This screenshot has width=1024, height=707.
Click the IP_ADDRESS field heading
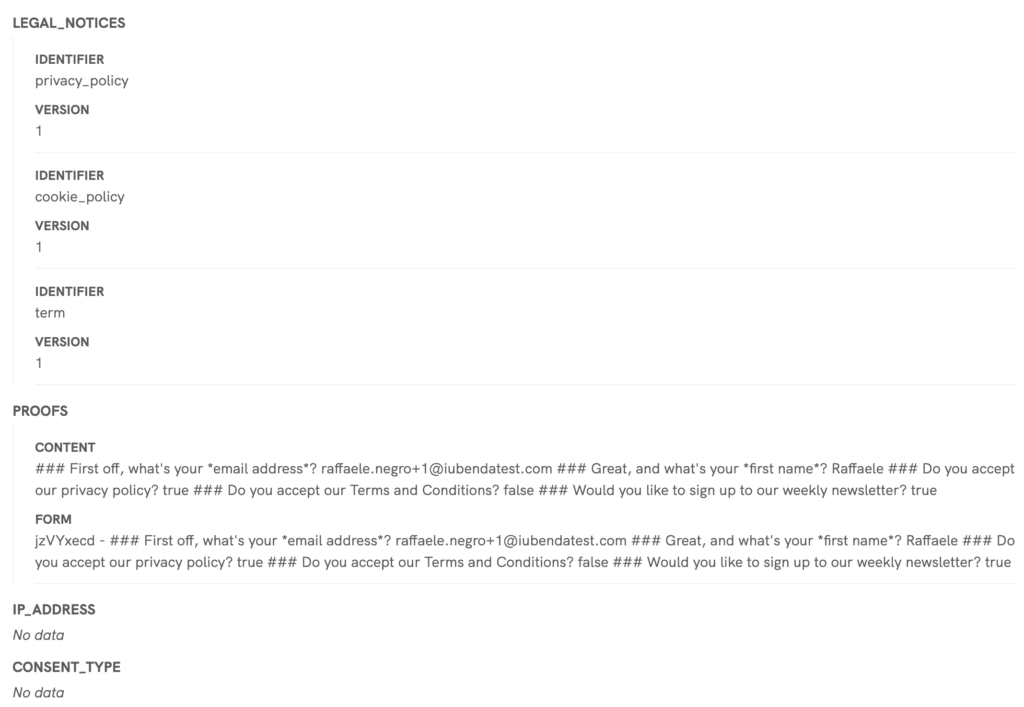(54, 609)
